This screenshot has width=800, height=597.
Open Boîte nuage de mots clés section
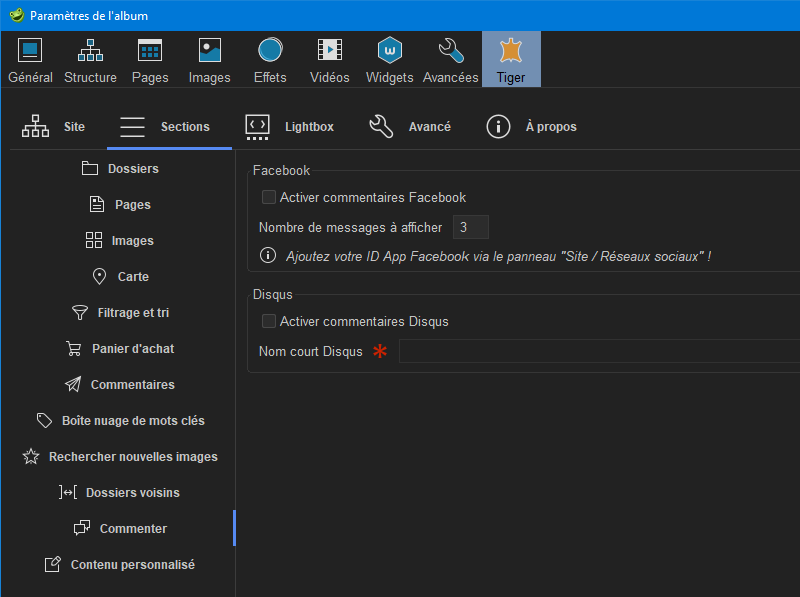[x=120, y=421]
